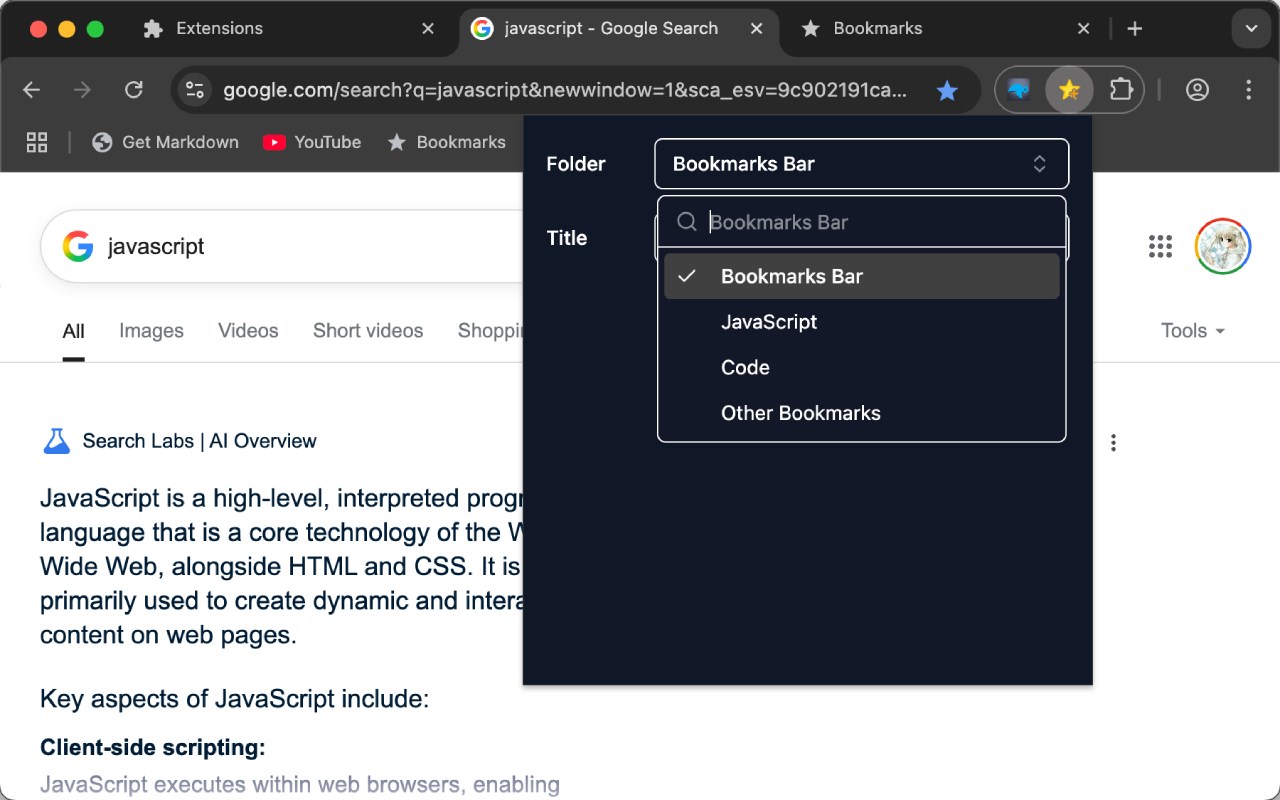The width and height of the screenshot is (1280, 800).
Task: Expand the Tools search filter
Action: [1192, 331]
